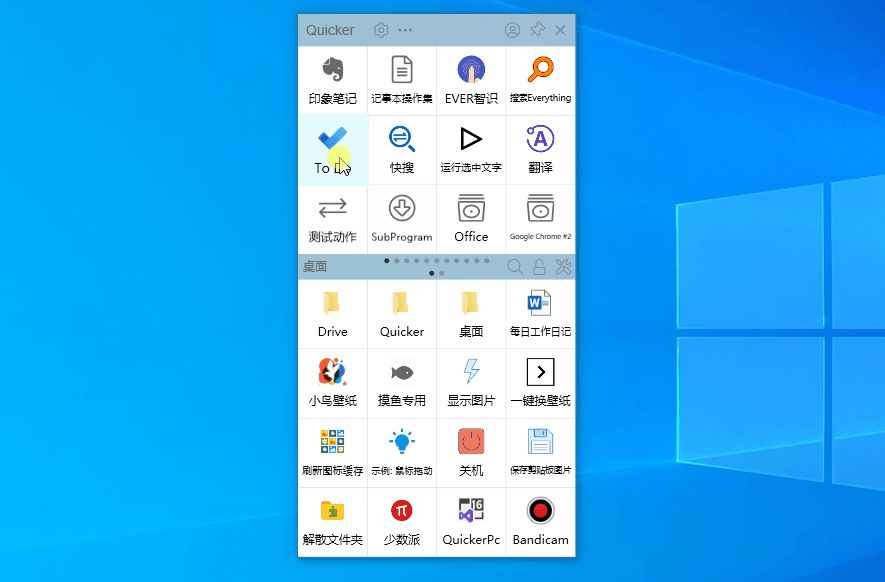Run the 解散文件夹 action
Screen dimensions: 885x582
[x=332, y=523]
